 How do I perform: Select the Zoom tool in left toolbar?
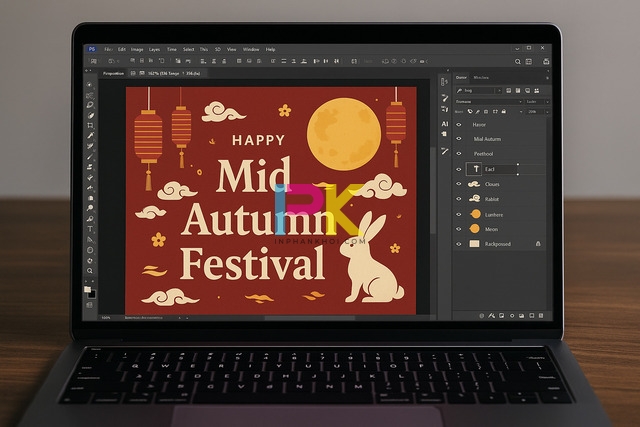[90, 271]
